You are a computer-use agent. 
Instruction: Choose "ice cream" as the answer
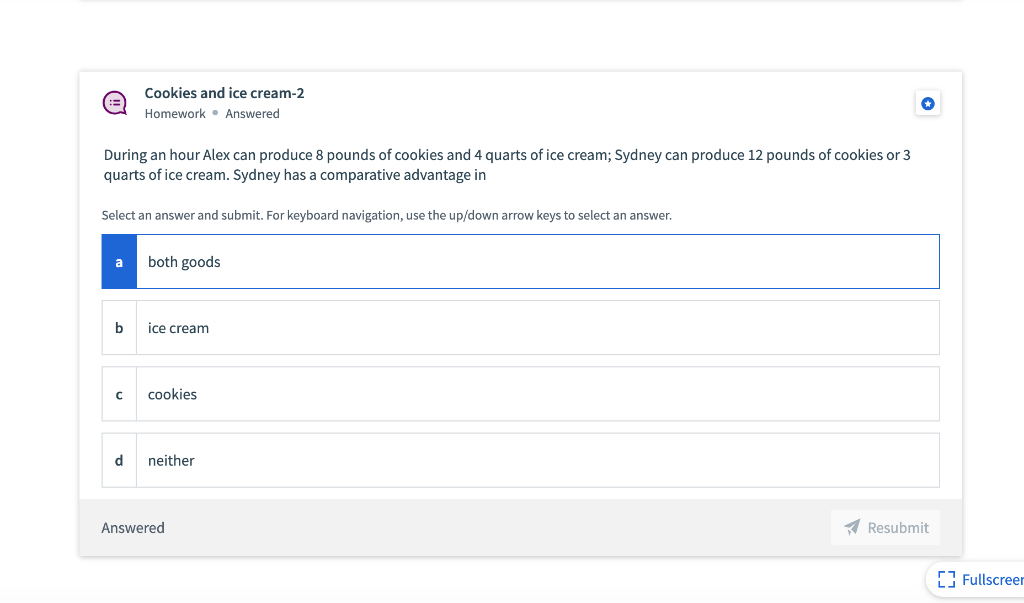point(179,328)
